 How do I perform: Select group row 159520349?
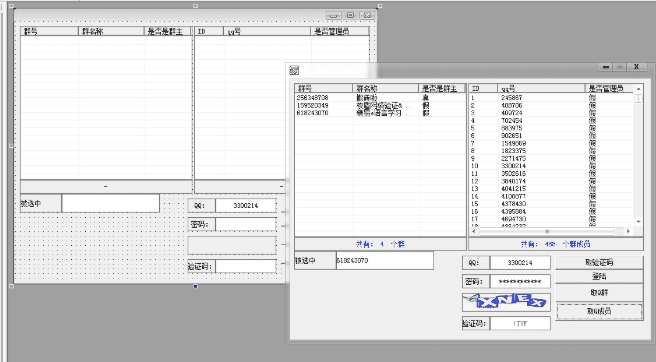pos(380,105)
